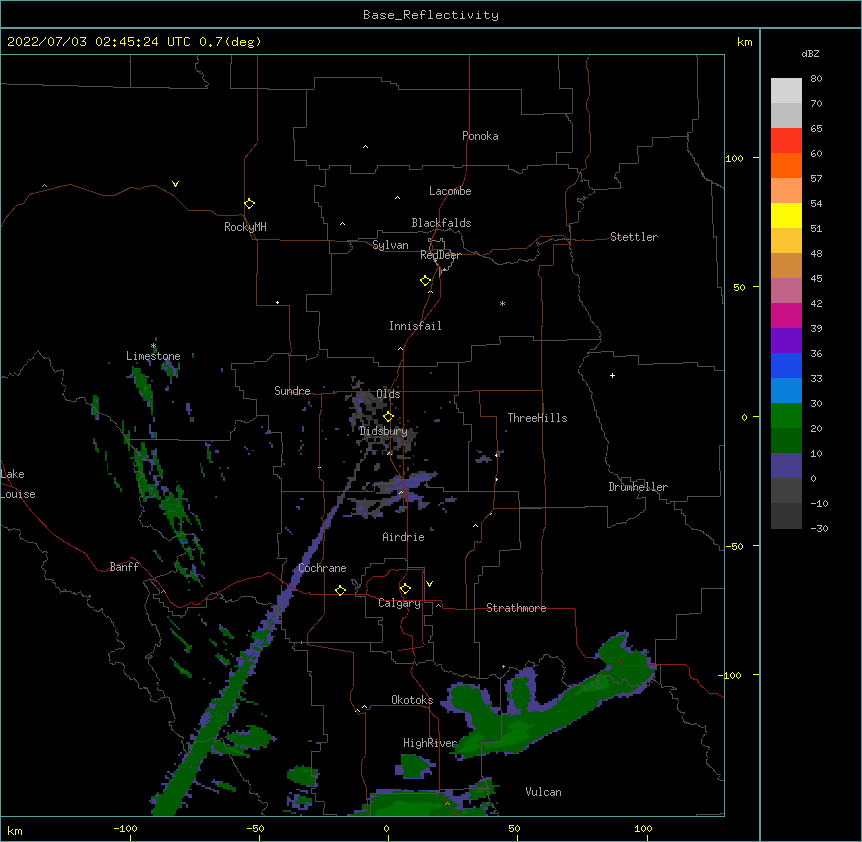Select the yellow diamond marker below RedDeer

click(x=425, y=281)
